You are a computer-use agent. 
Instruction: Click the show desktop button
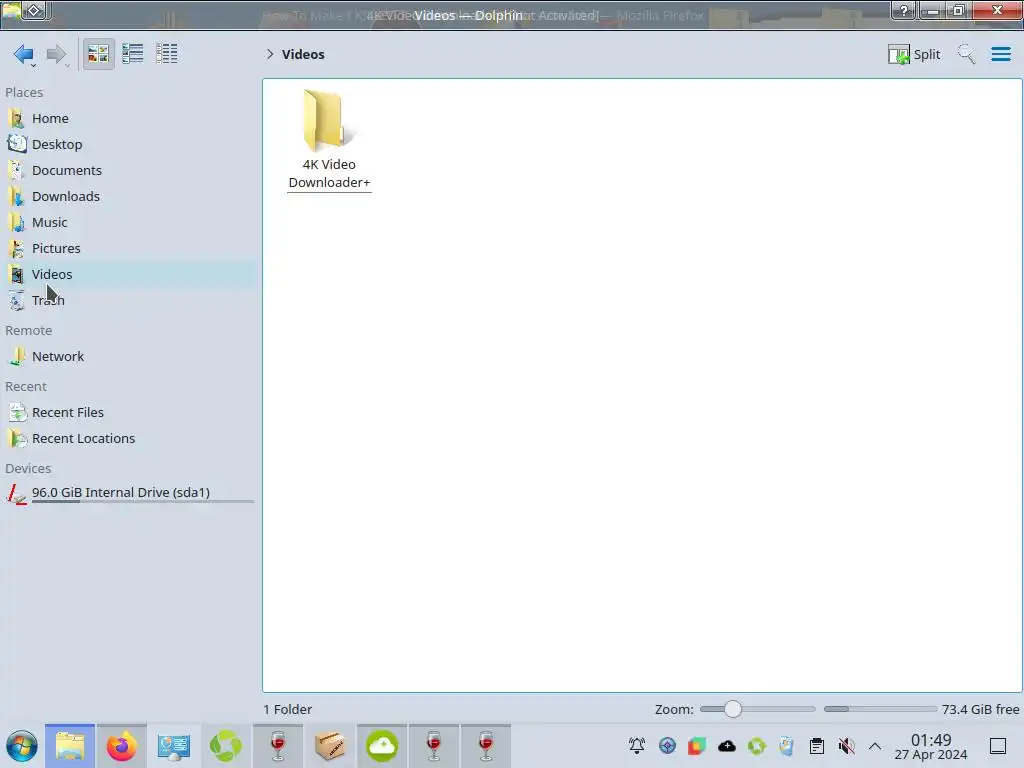coord(998,746)
